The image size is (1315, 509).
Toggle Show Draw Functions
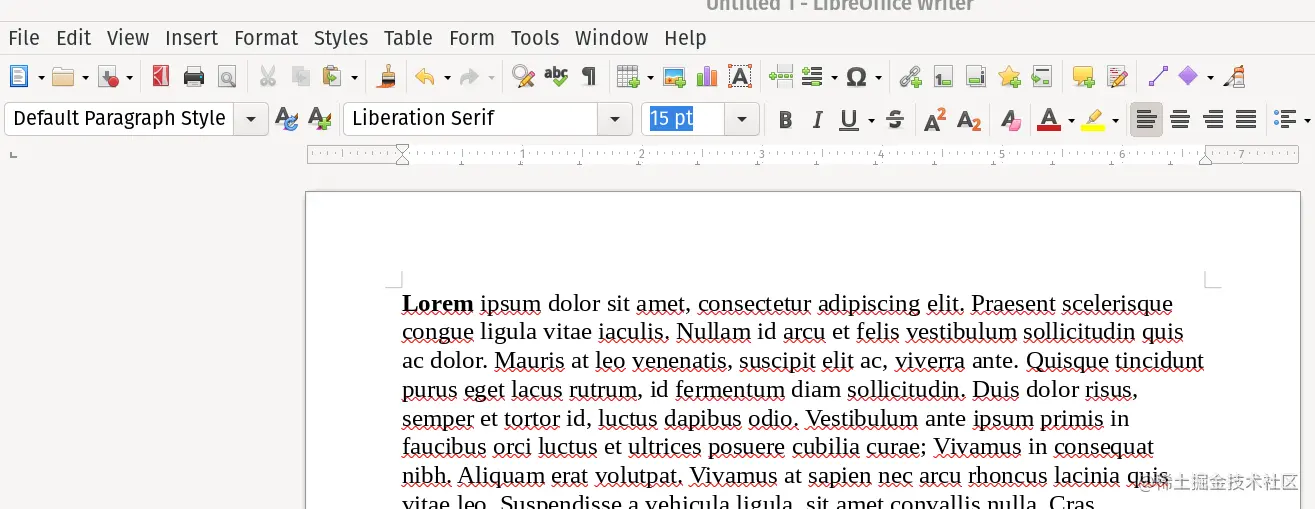click(1235, 76)
